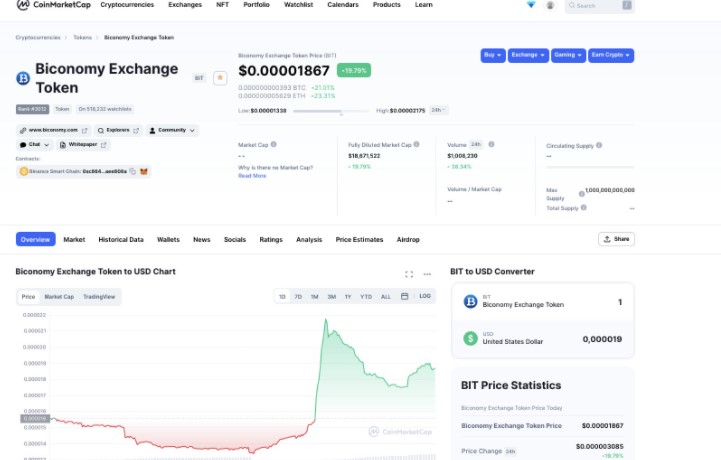Open the Exchanges nav menu
The image size is (721, 460).
185,5
